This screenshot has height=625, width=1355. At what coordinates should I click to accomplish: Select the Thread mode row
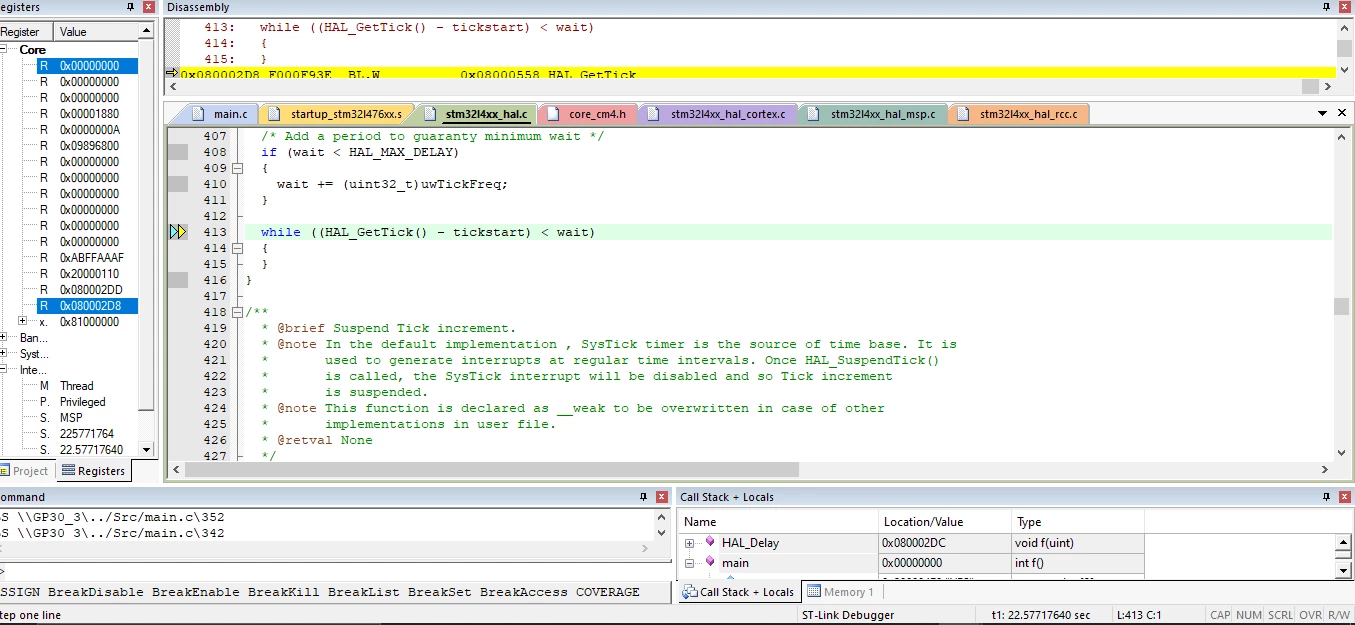click(x=77, y=386)
